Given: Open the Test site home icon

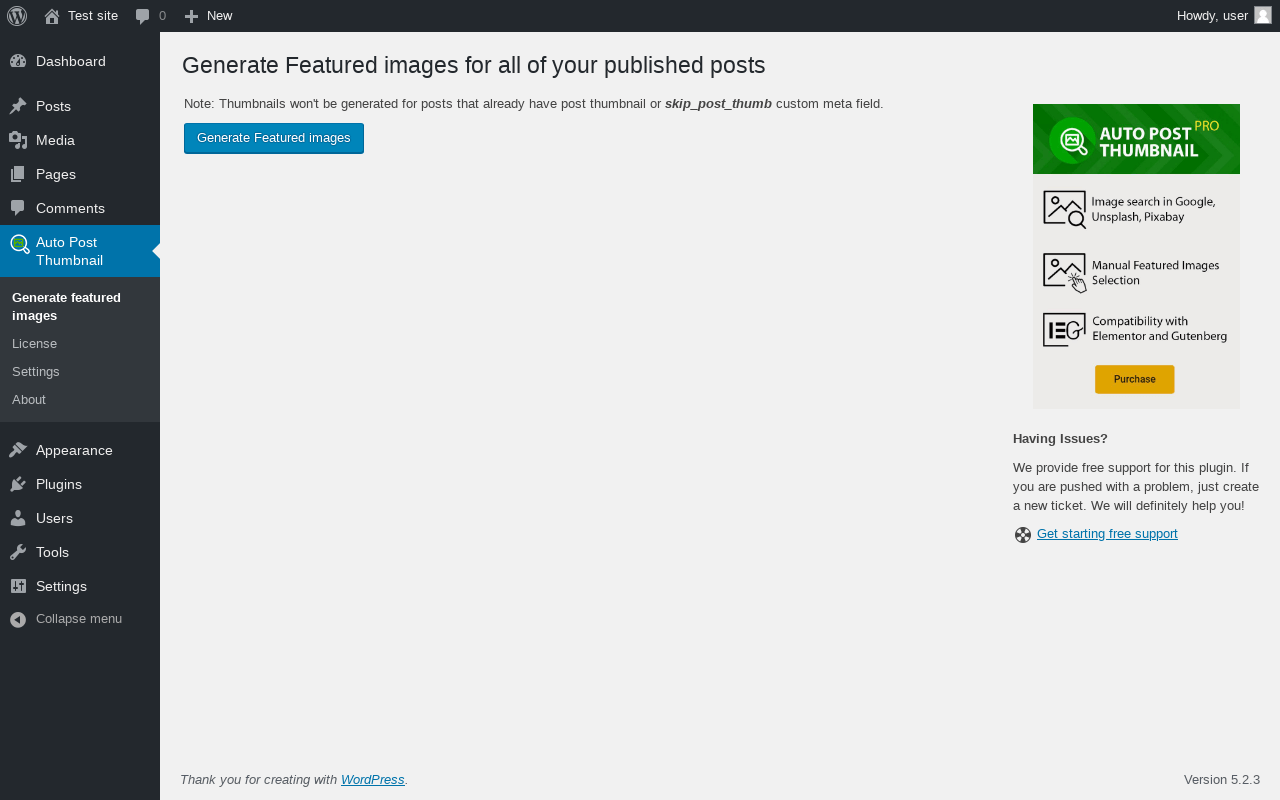Looking at the screenshot, I should [52, 16].
